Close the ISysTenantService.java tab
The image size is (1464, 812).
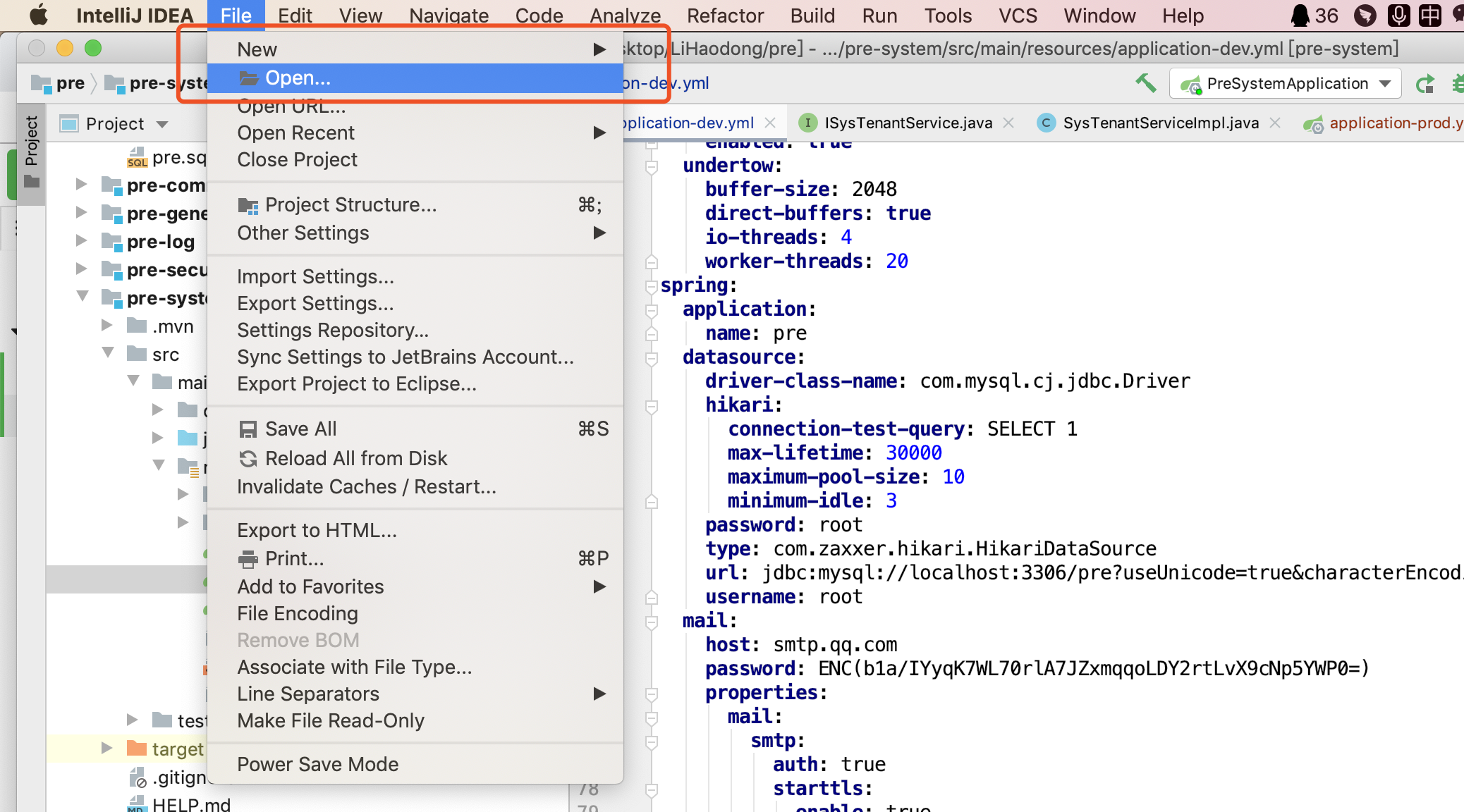pyautogui.click(x=1008, y=123)
